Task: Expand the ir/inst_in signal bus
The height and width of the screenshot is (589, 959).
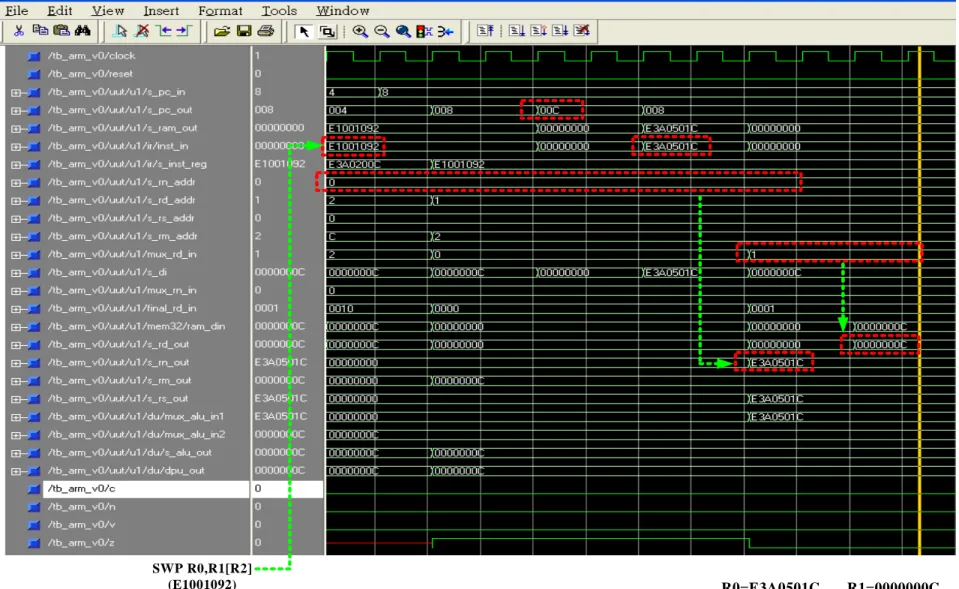Action: point(15,147)
